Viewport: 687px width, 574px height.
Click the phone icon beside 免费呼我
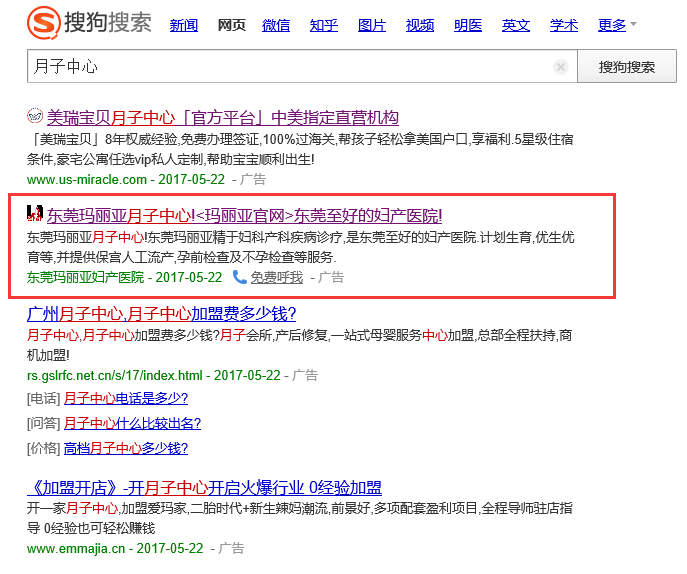240,277
